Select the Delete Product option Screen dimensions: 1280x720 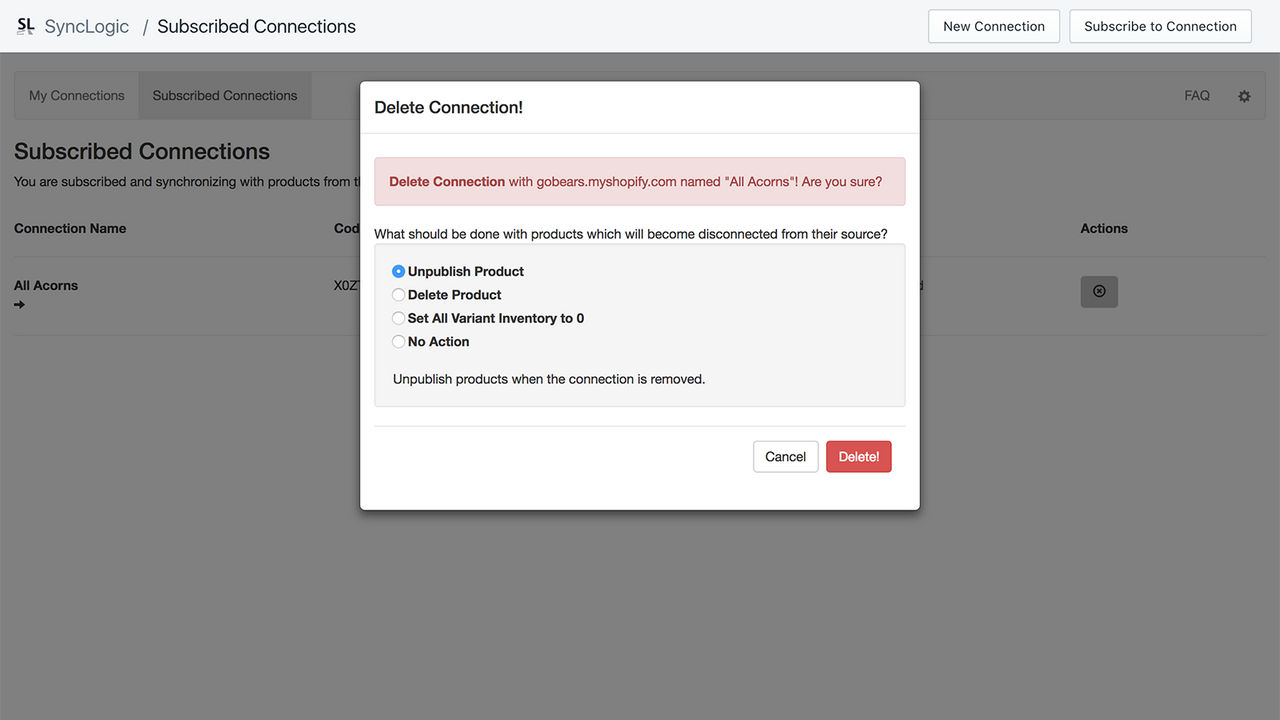coord(398,294)
